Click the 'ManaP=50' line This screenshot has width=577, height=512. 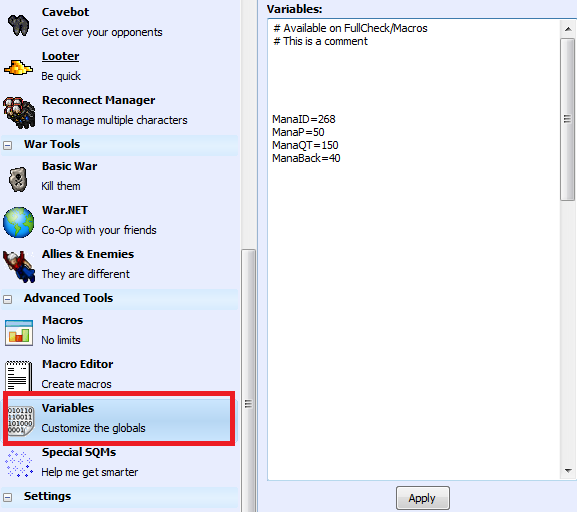coord(298,132)
